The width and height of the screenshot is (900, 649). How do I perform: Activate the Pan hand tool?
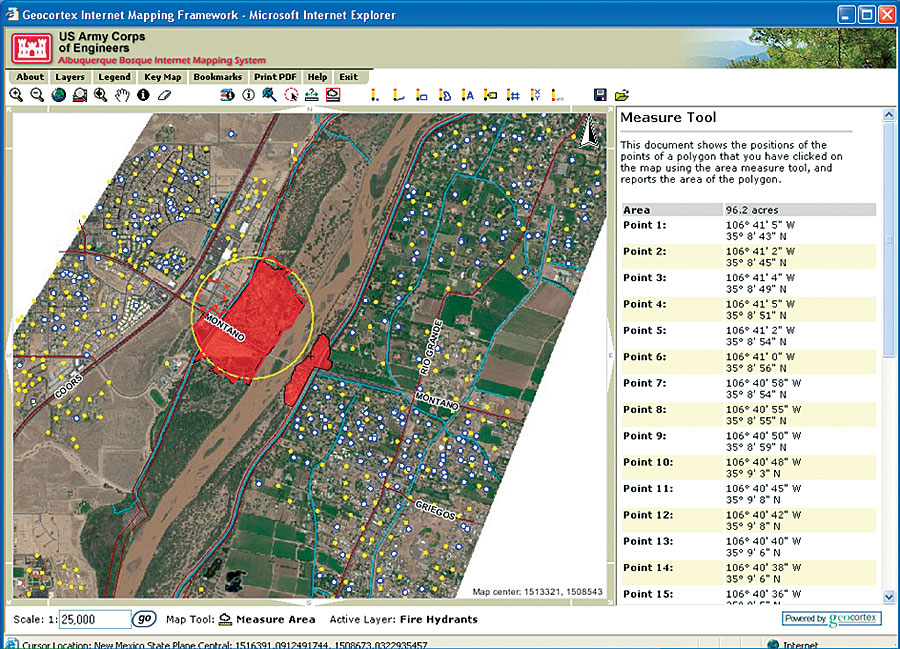122,95
